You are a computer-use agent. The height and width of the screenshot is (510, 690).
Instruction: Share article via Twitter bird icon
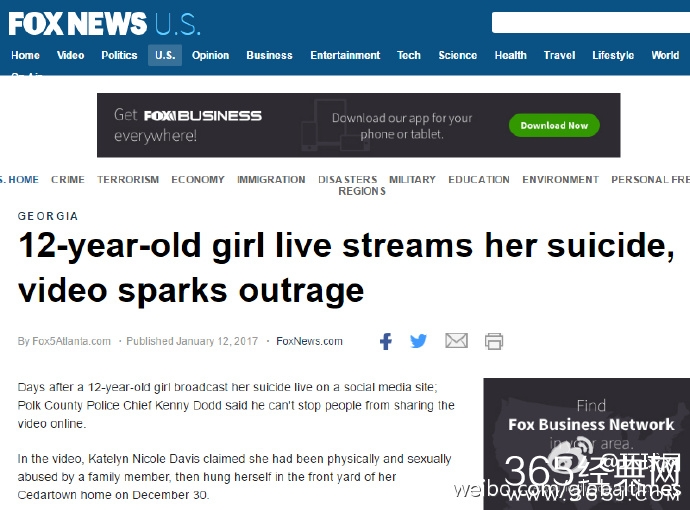click(x=418, y=341)
